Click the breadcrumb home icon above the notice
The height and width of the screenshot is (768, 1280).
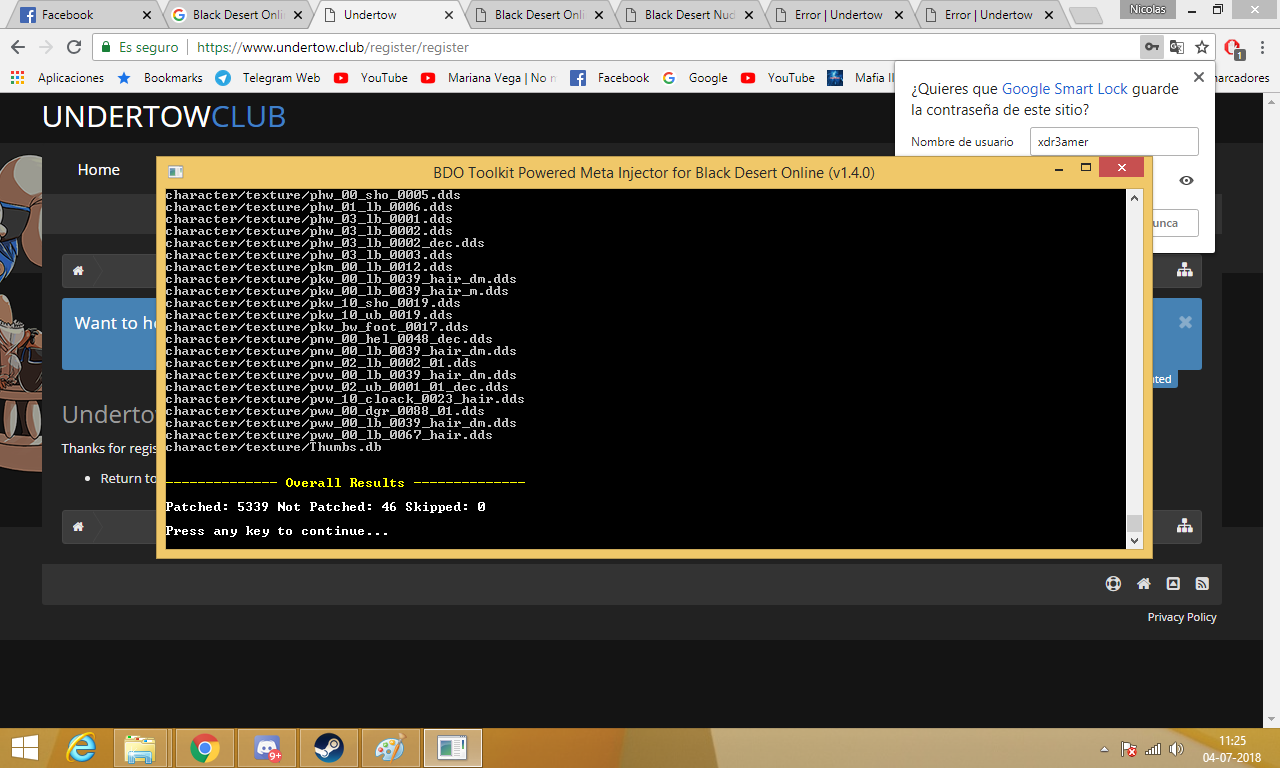point(78,271)
